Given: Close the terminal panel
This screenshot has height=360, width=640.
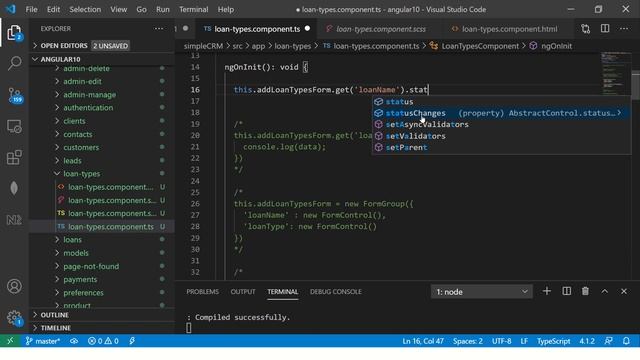Looking at the screenshot, I should (624, 291).
